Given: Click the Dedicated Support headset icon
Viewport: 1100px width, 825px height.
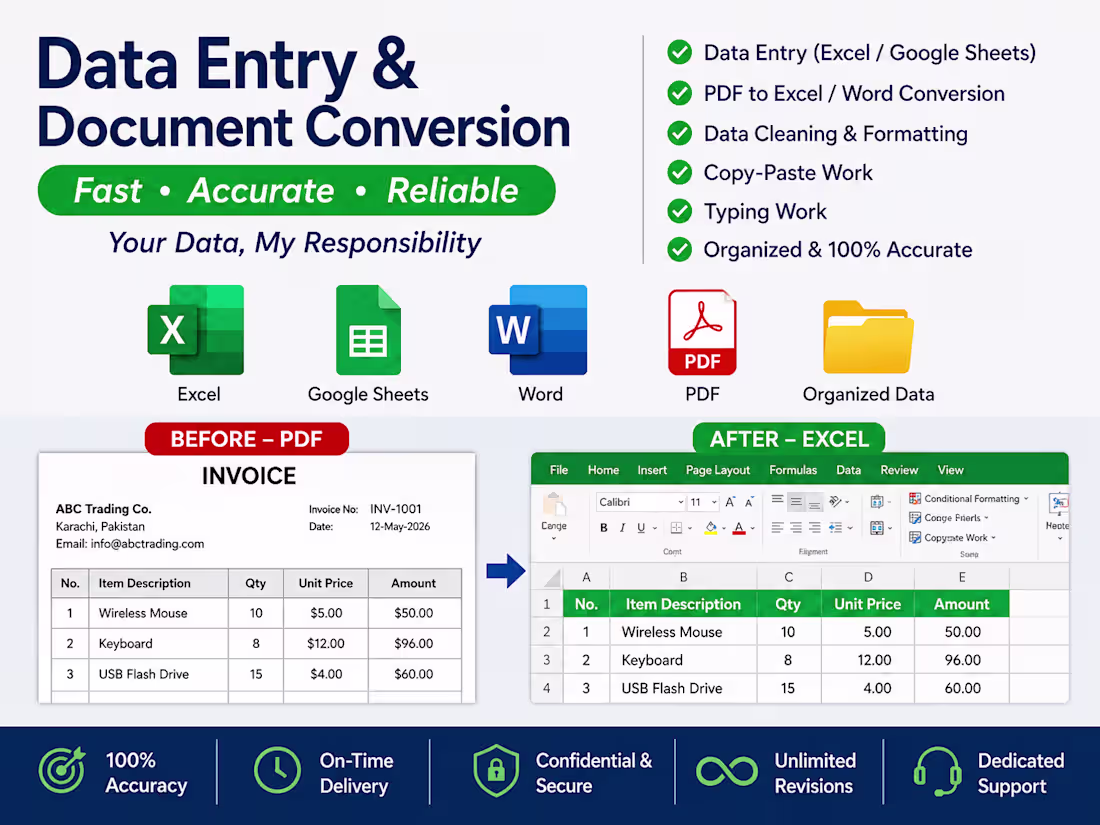Looking at the screenshot, I should pyautogui.click(x=937, y=772).
